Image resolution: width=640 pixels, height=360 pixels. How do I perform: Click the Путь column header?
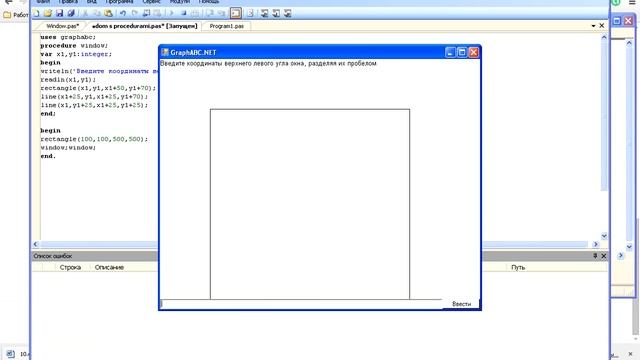pyautogui.click(x=518, y=267)
